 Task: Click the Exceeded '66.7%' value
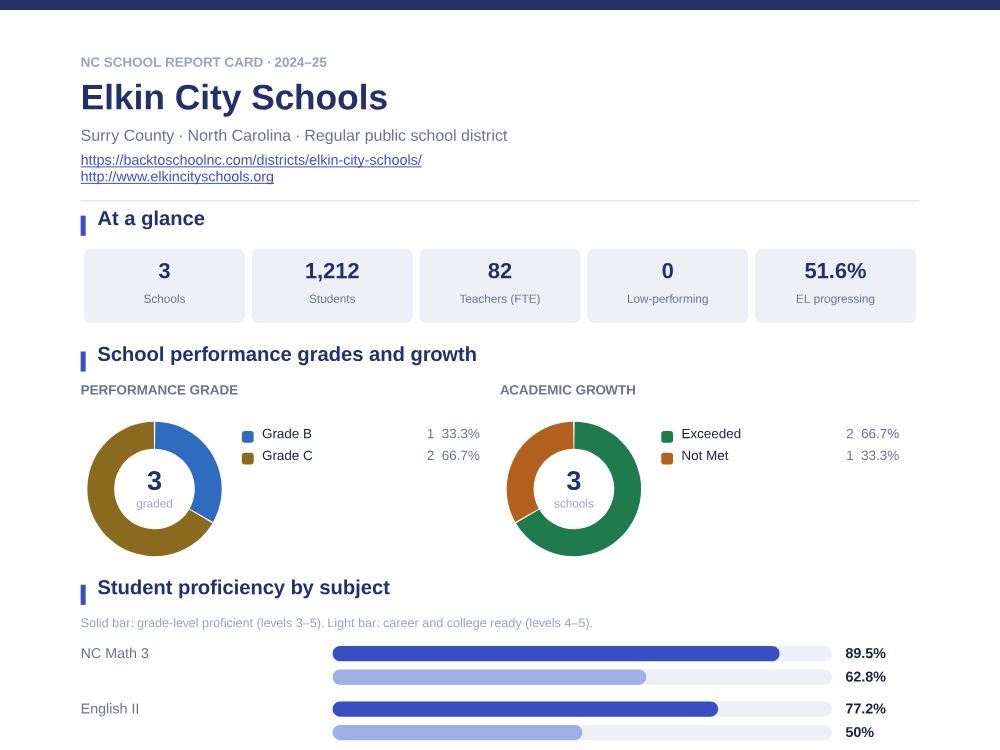pyautogui.click(x=880, y=434)
